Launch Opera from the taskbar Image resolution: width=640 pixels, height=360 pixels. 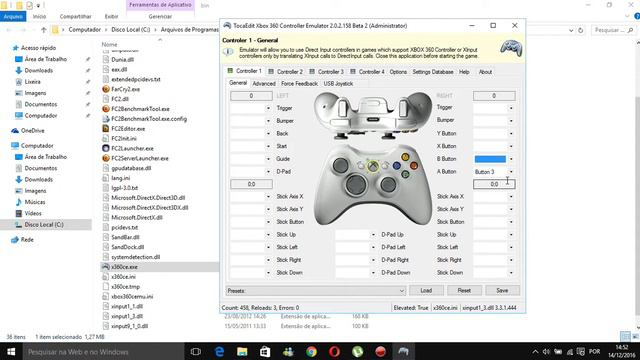tap(334, 351)
